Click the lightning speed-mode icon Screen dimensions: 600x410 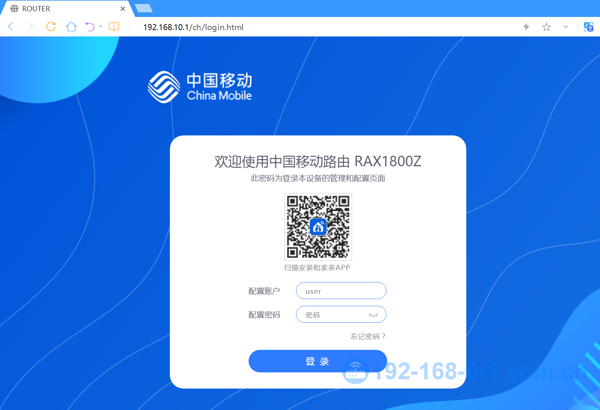coord(526,27)
